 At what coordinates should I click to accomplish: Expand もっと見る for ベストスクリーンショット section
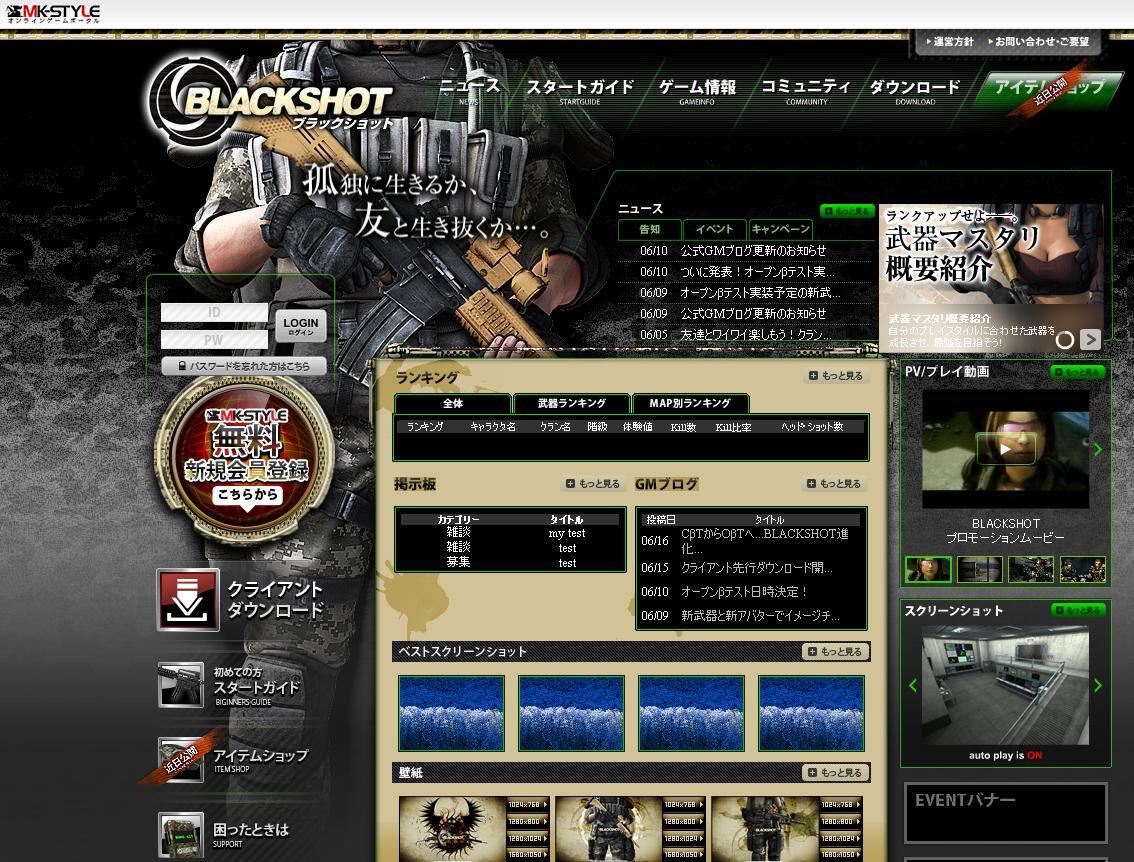coord(835,652)
